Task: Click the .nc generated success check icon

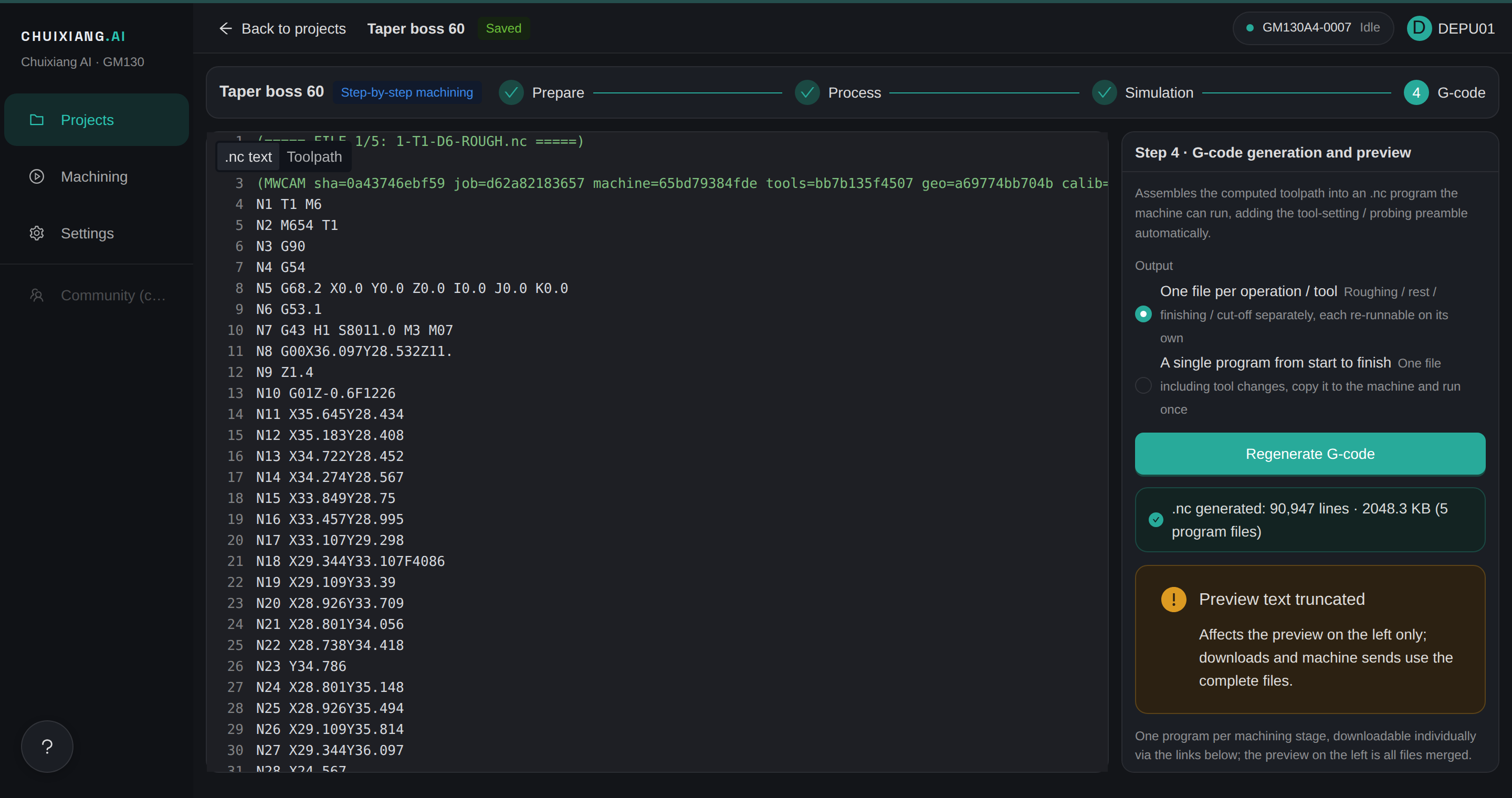Action: 1156,520
